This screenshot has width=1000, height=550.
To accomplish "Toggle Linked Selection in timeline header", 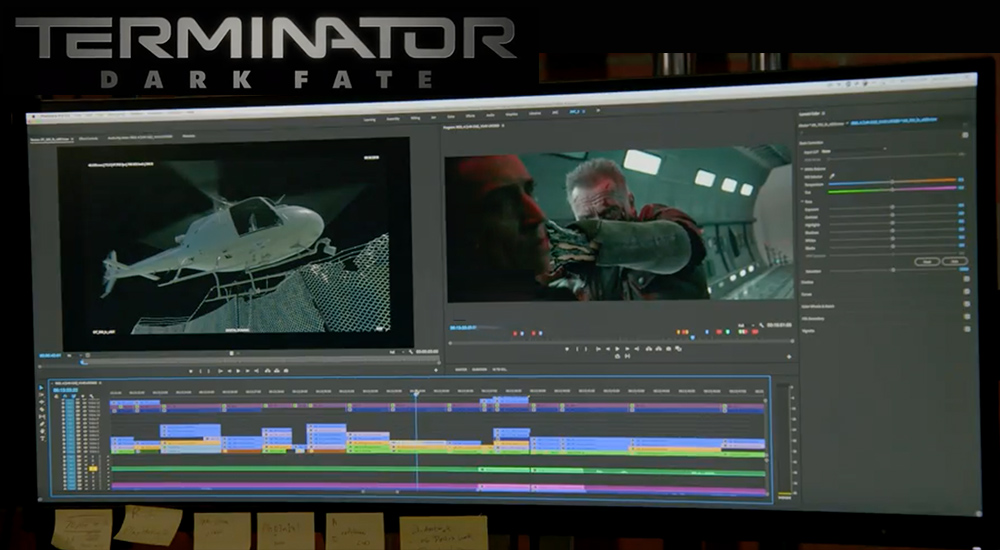I will [x=73, y=396].
